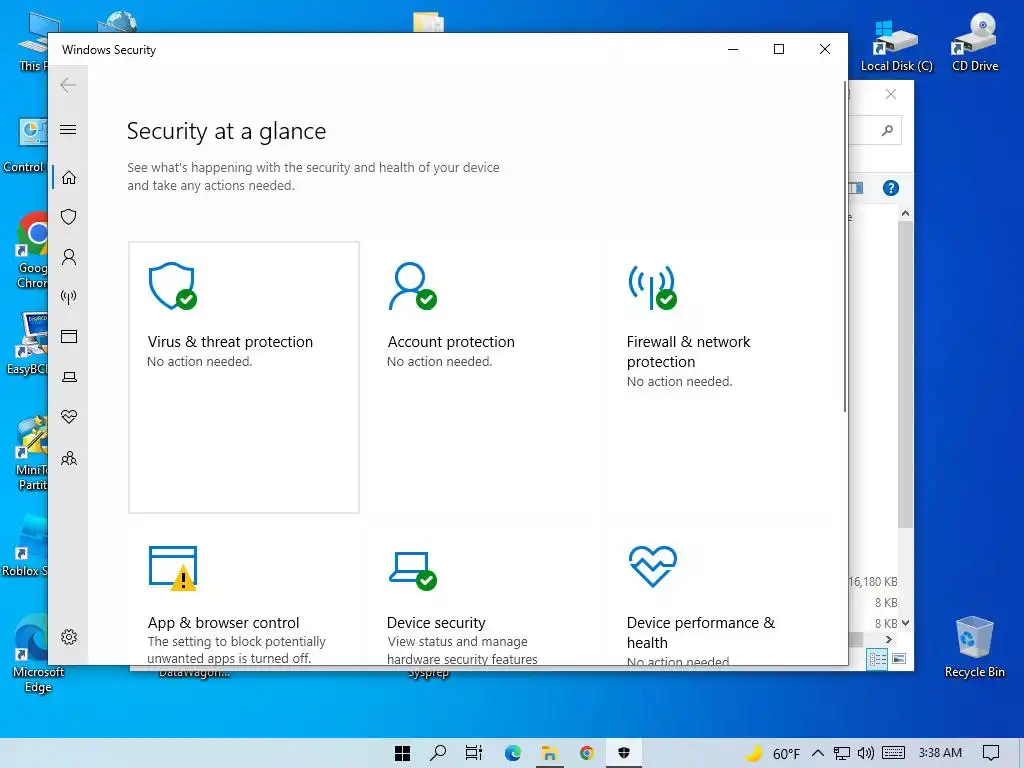Open Device performance heart icon in sidebar
The width and height of the screenshot is (1024, 768).
pyautogui.click(x=69, y=417)
